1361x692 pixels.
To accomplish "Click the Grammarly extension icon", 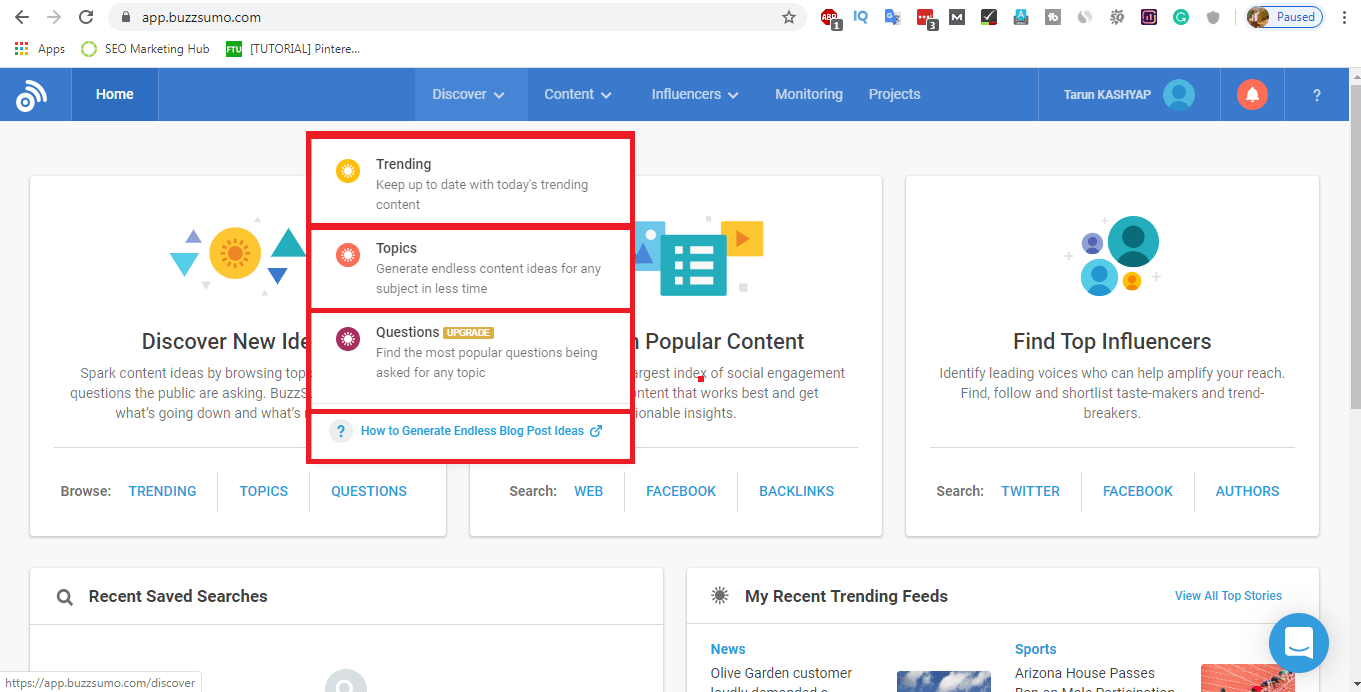I will (x=1181, y=17).
